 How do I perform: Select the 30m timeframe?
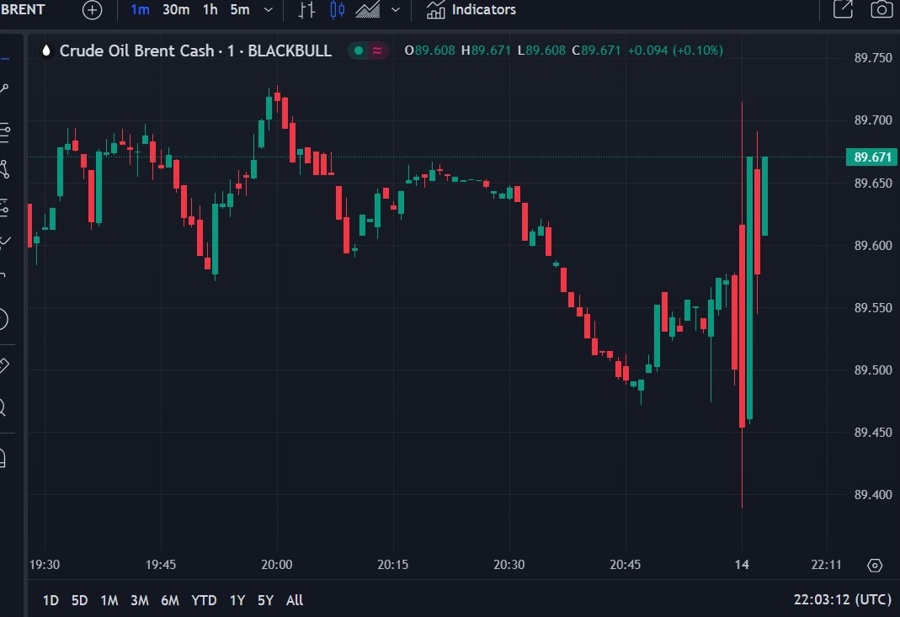pos(176,10)
